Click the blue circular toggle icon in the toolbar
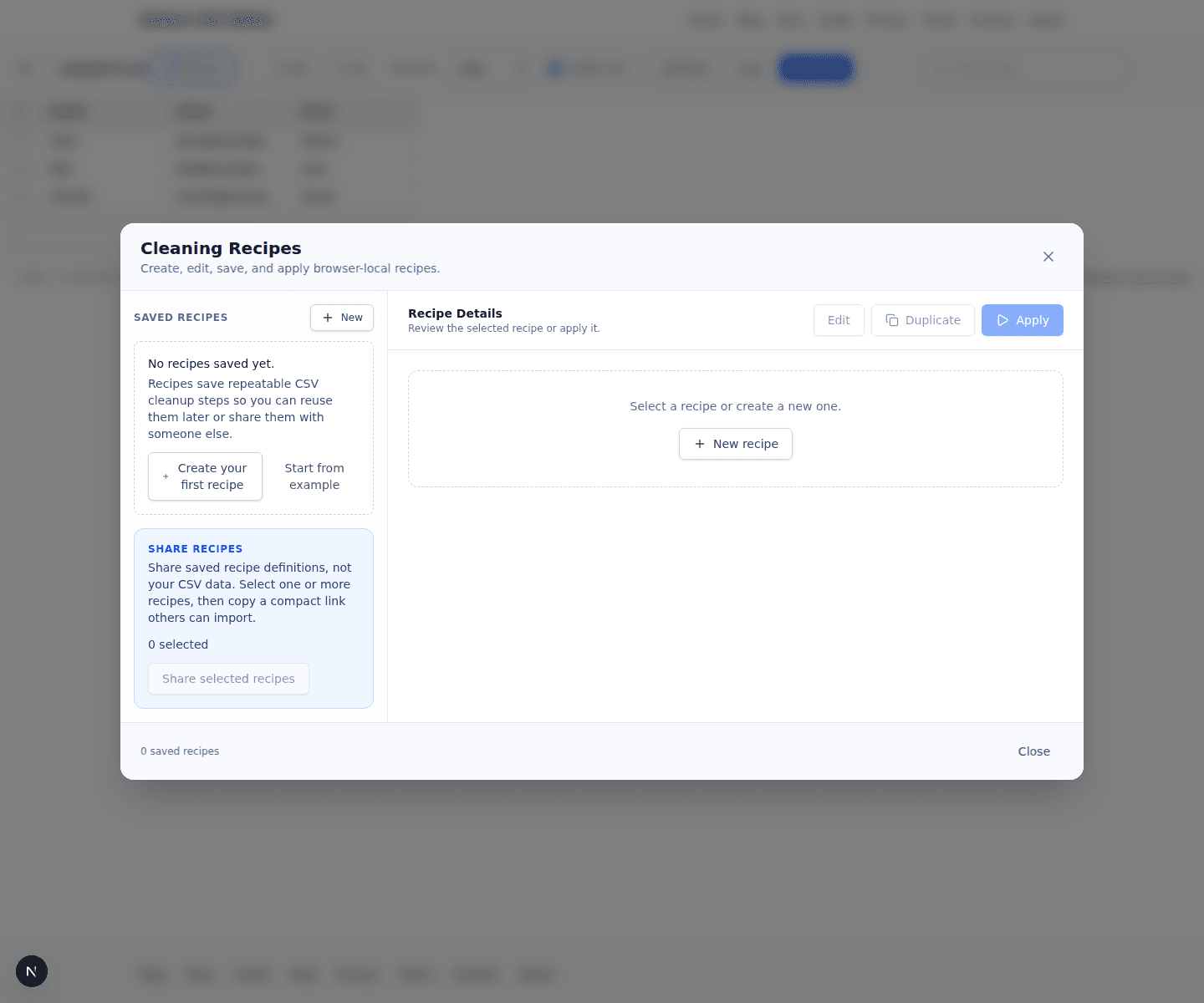1204x1003 pixels. pos(554,69)
